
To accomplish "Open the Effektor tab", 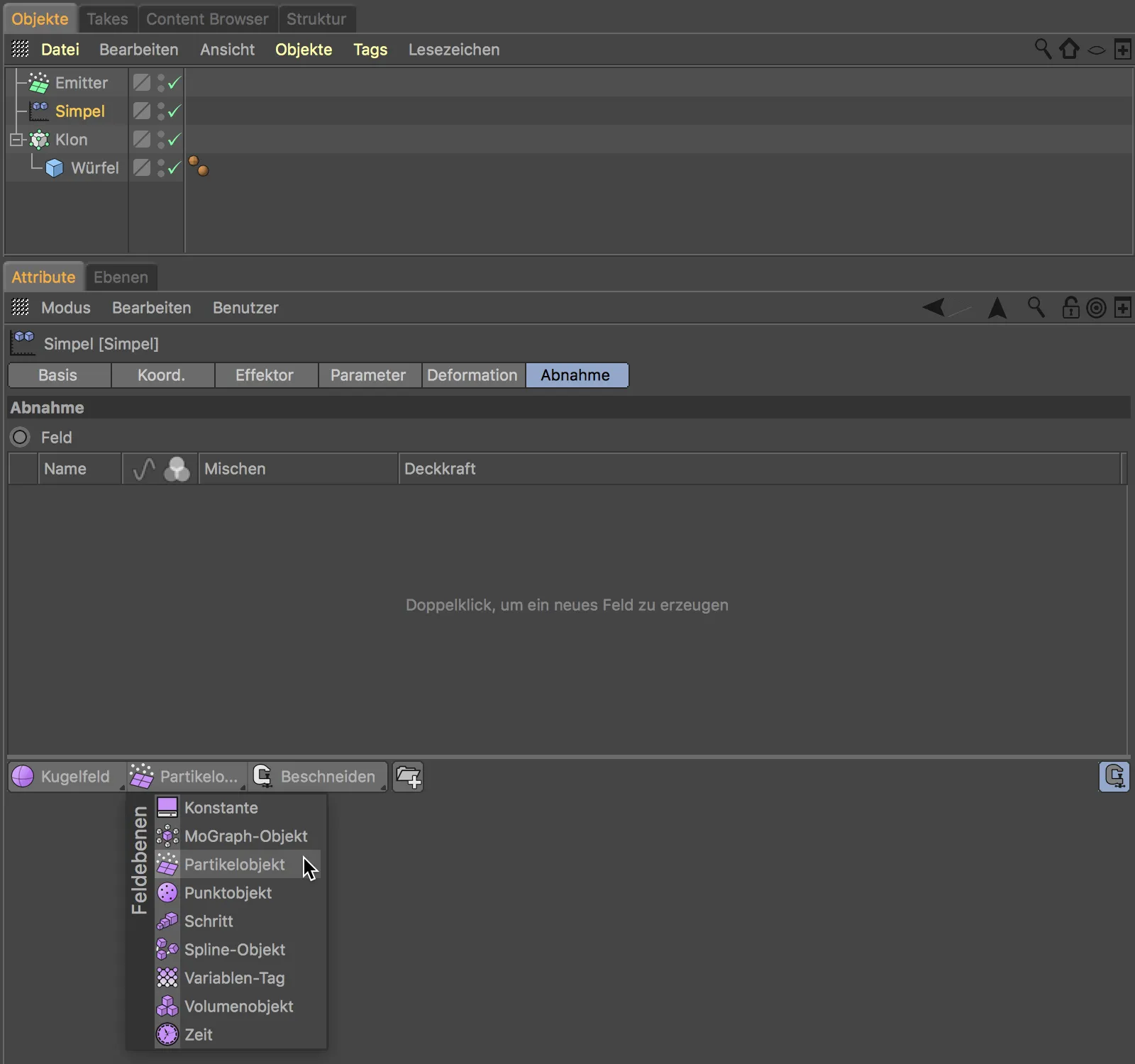I will 265,375.
